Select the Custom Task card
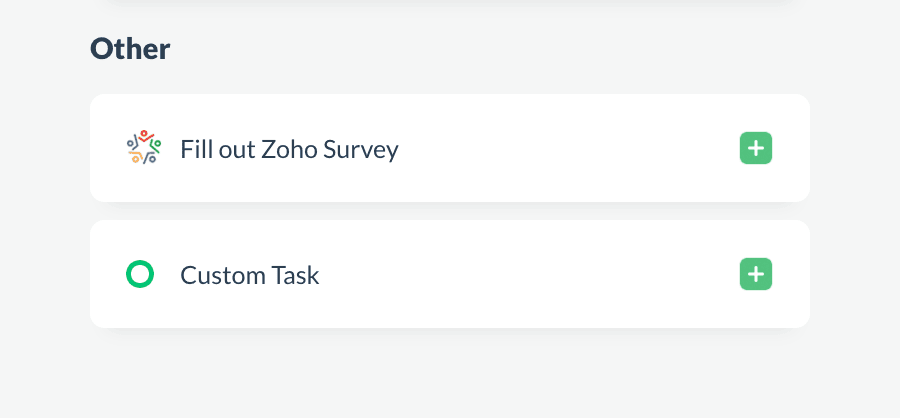The width and height of the screenshot is (900, 418). [449, 274]
